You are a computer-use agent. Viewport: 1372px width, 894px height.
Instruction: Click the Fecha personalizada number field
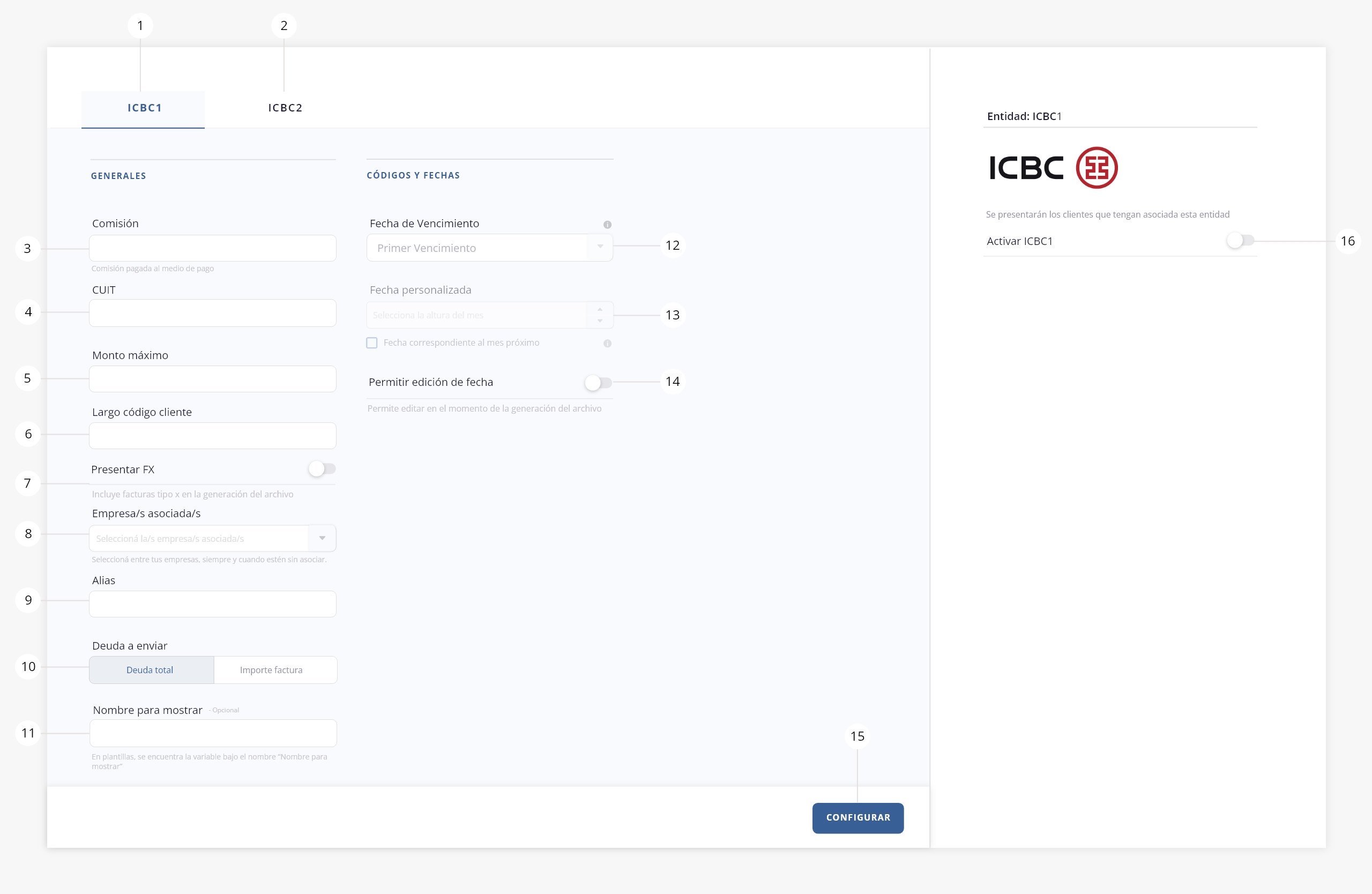tap(489, 315)
